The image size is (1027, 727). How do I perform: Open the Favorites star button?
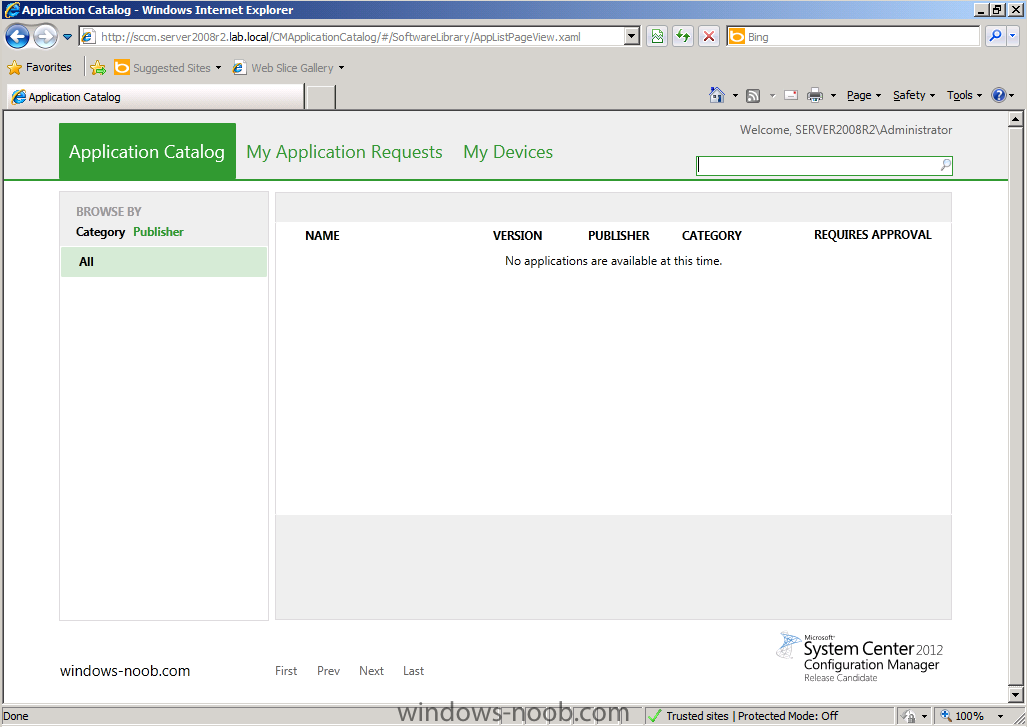point(39,67)
